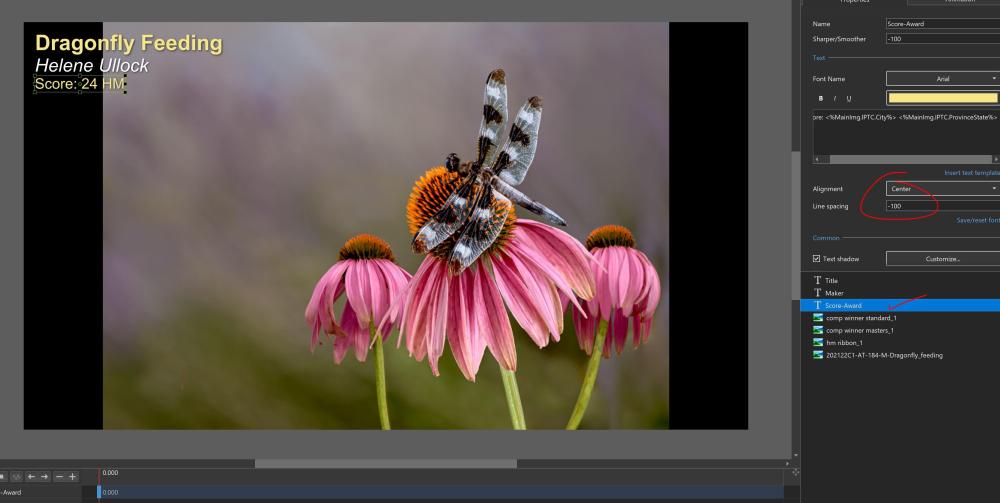The image size is (1000, 503).
Task: Switch to the Properties tab
Action: (853, 2)
